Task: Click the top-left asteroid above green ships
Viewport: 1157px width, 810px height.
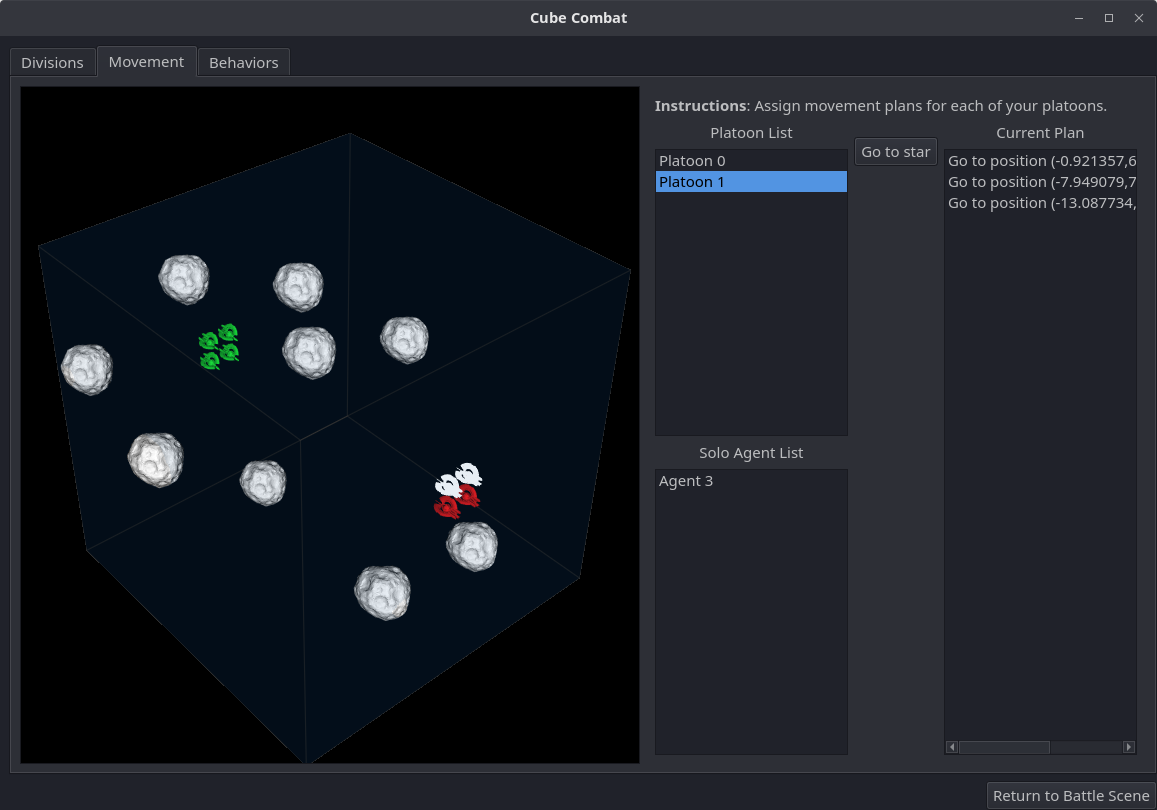Action: point(184,279)
